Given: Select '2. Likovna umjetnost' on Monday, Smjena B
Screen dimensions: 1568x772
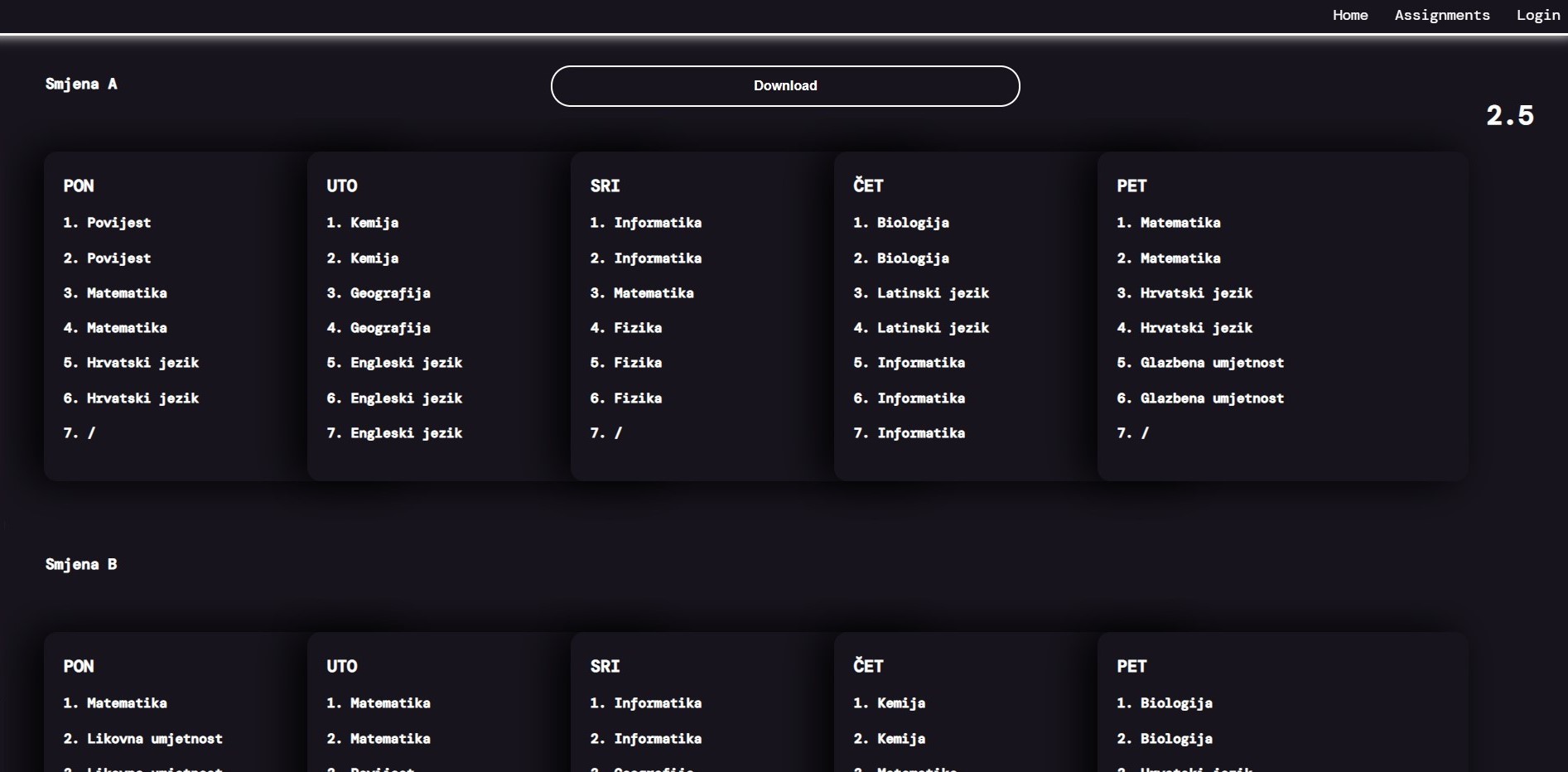Looking at the screenshot, I should 143,739.
